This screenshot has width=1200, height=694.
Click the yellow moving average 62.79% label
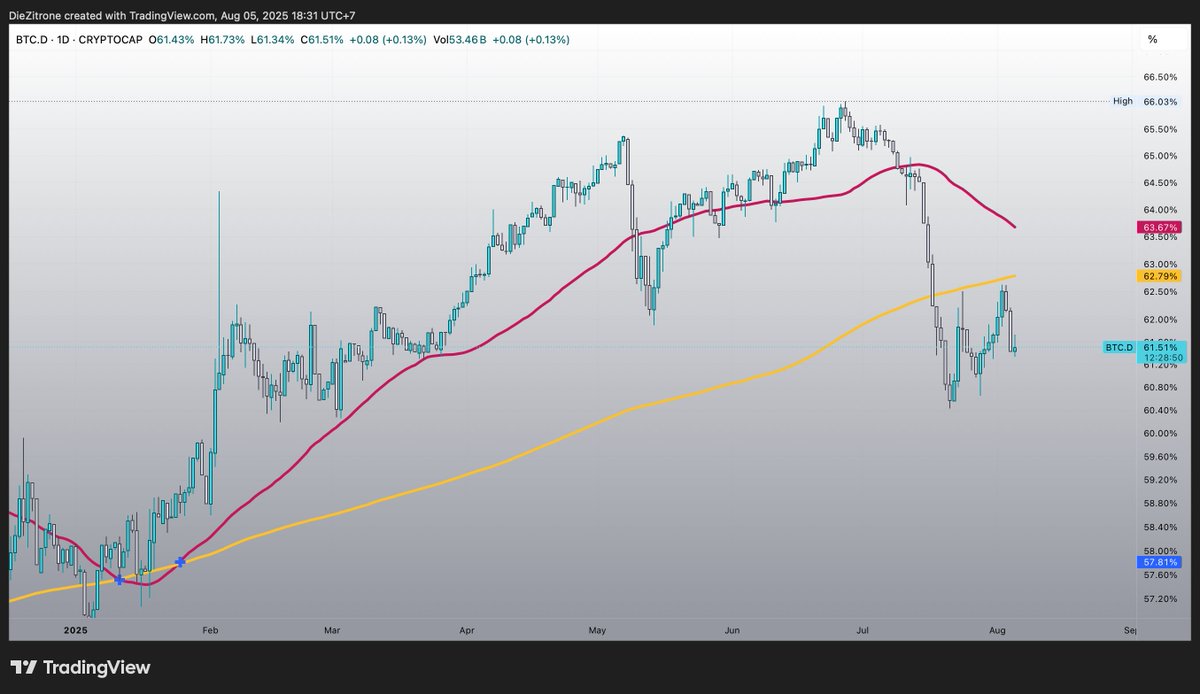point(1158,275)
